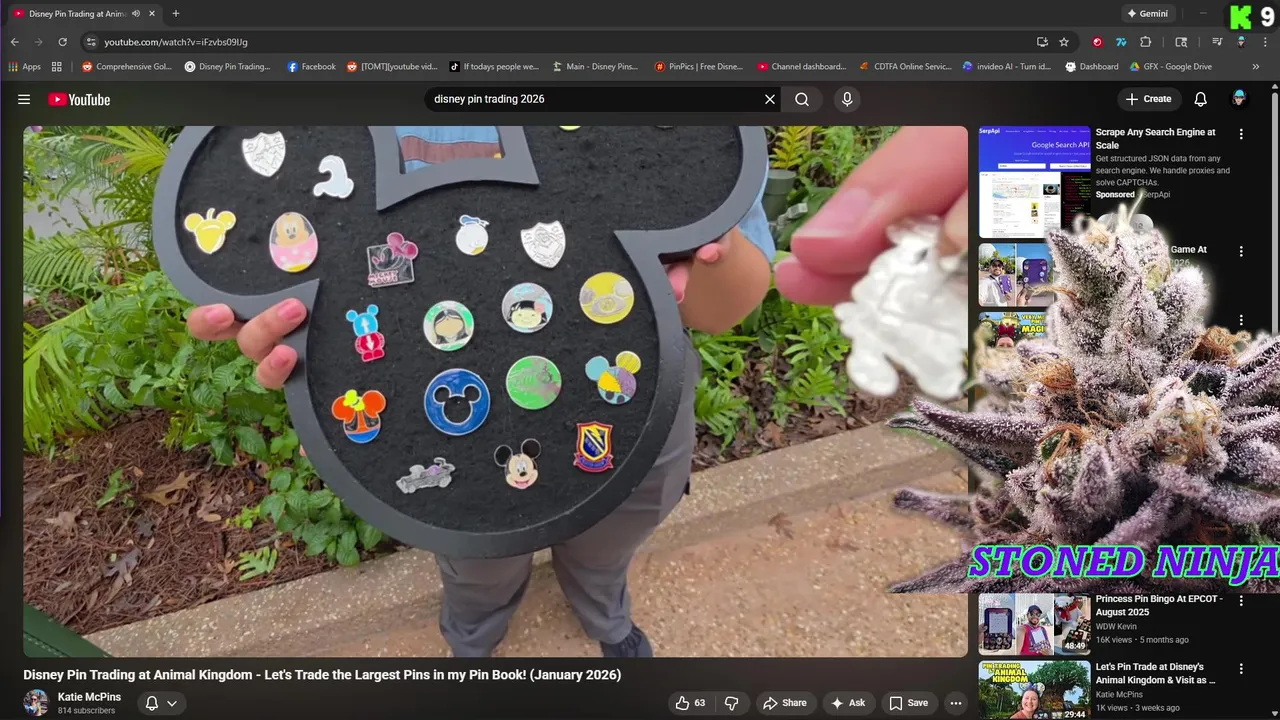
Task: Select the Disney Pin Trading at Animal Kingdom tab
Action: pos(85,14)
